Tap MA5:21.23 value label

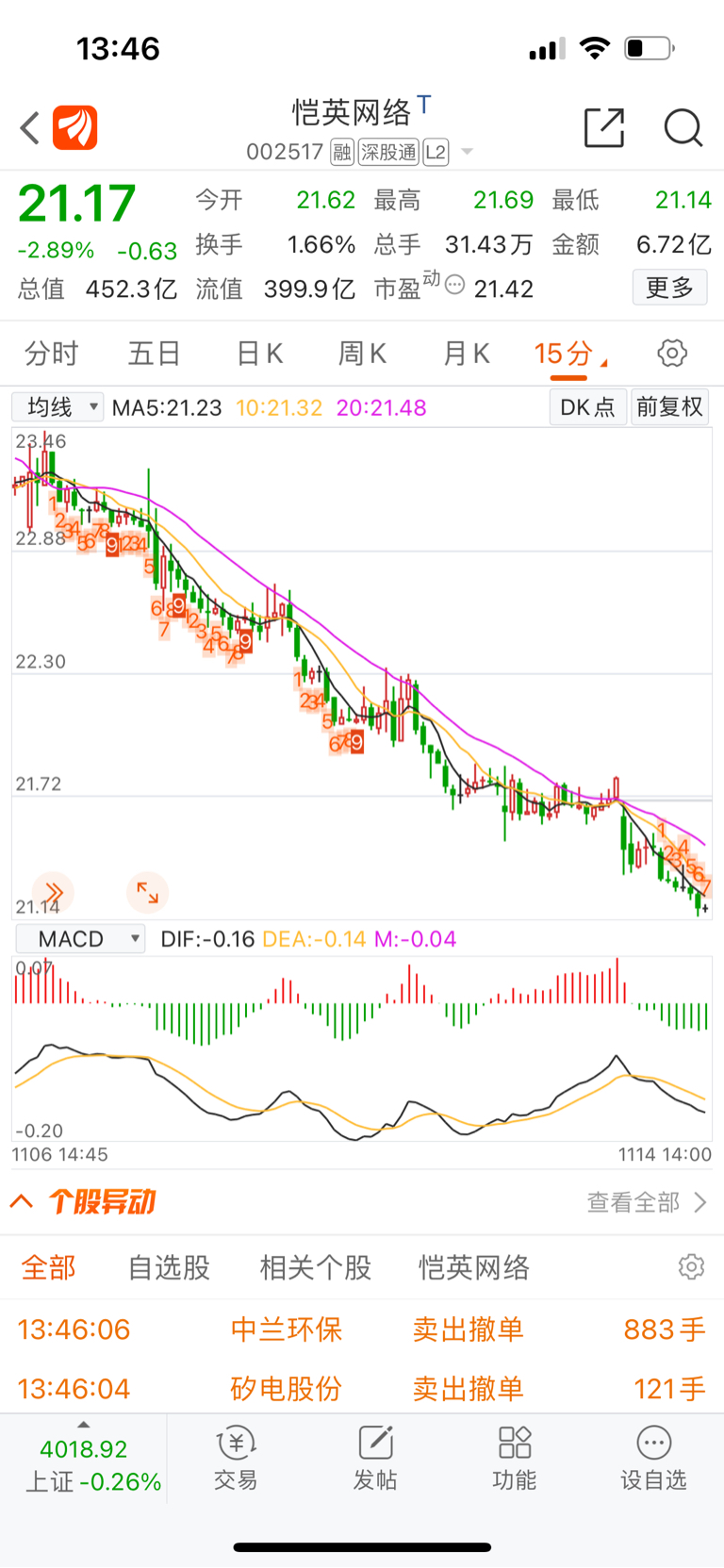click(x=167, y=408)
